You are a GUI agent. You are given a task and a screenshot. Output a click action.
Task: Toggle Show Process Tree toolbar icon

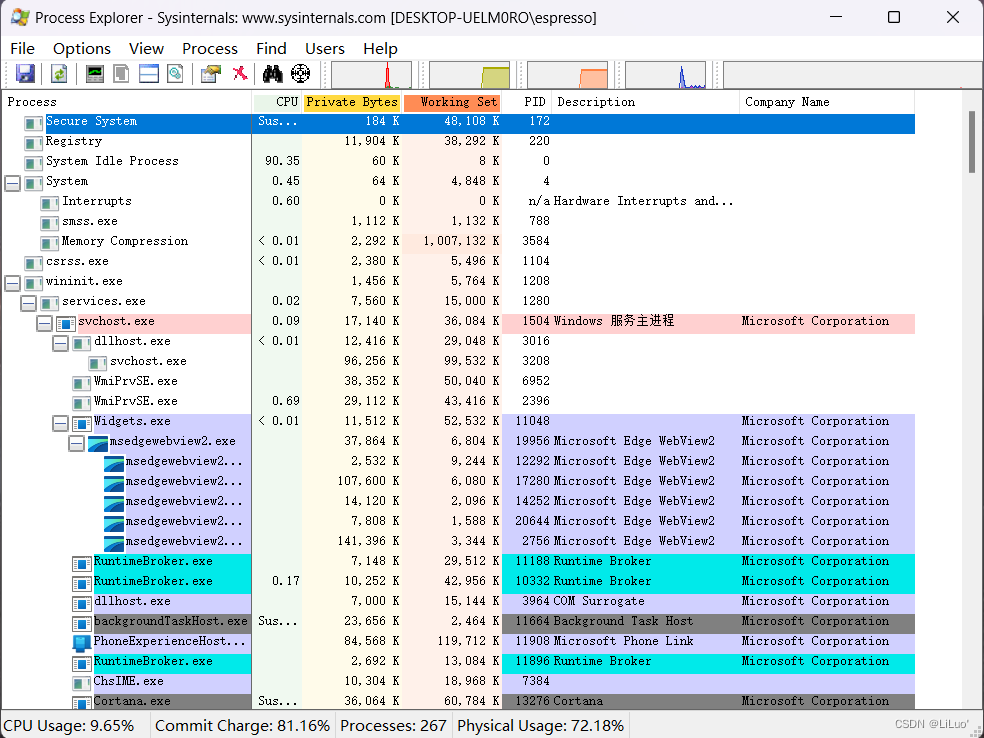pyautogui.click(x=121, y=74)
